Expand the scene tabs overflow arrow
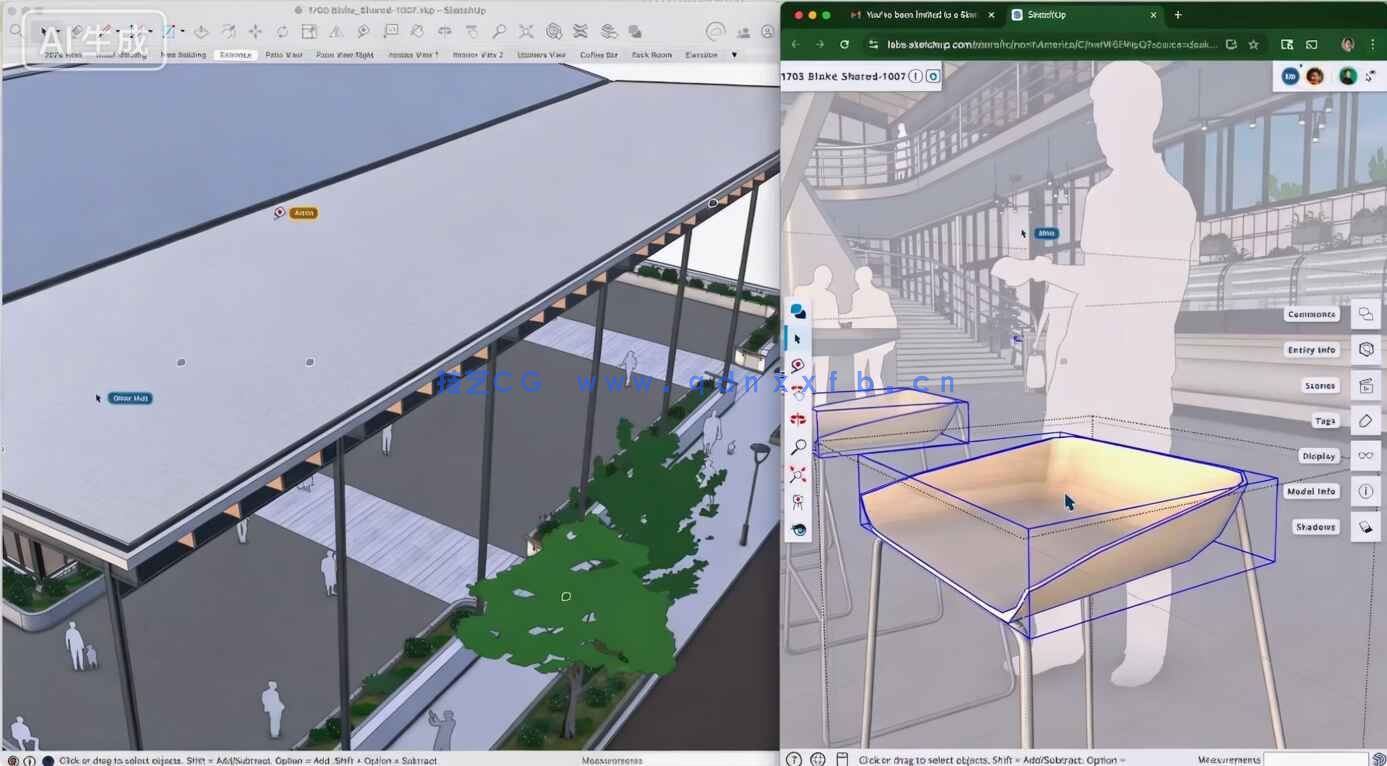 pos(734,55)
